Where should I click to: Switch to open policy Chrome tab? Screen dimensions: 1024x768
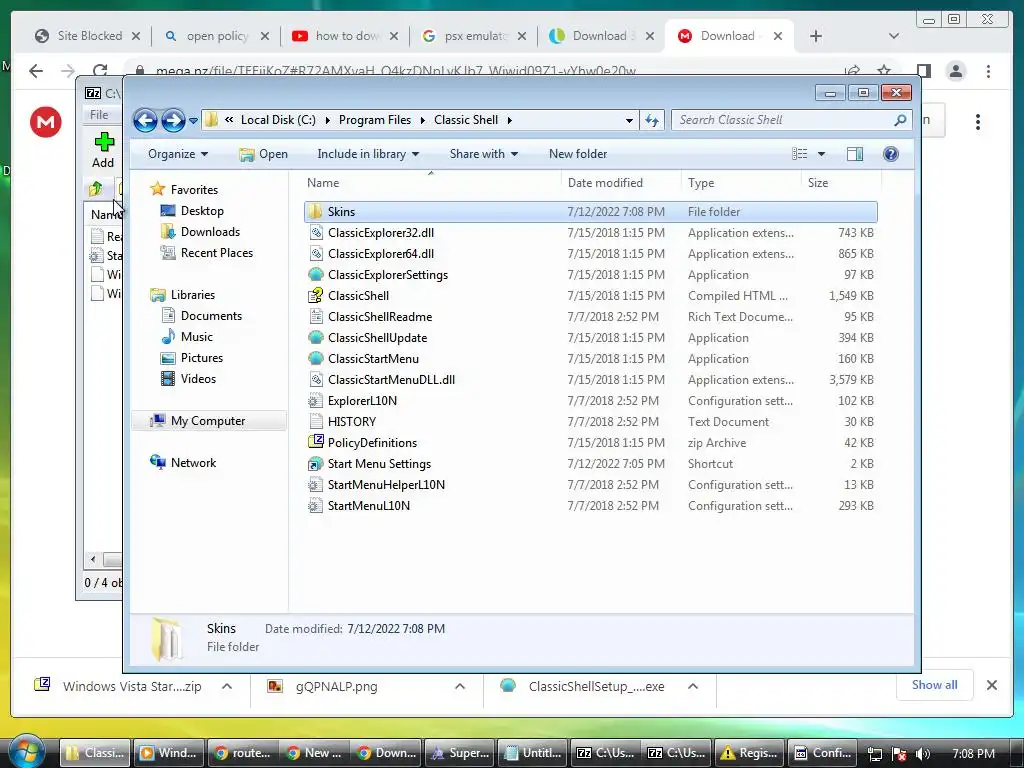pyautogui.click(x=216, y=36)
